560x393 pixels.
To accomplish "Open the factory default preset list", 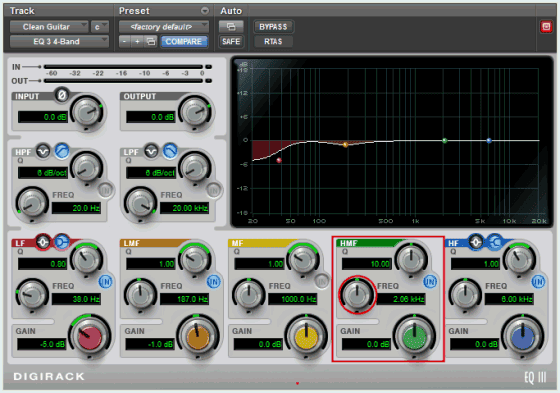I will [x=164, y=27].
